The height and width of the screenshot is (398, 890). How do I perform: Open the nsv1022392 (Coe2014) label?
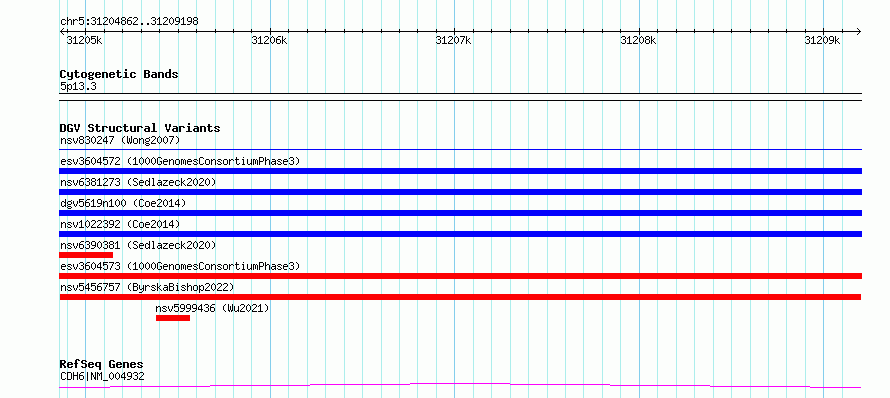pos(120,224)
